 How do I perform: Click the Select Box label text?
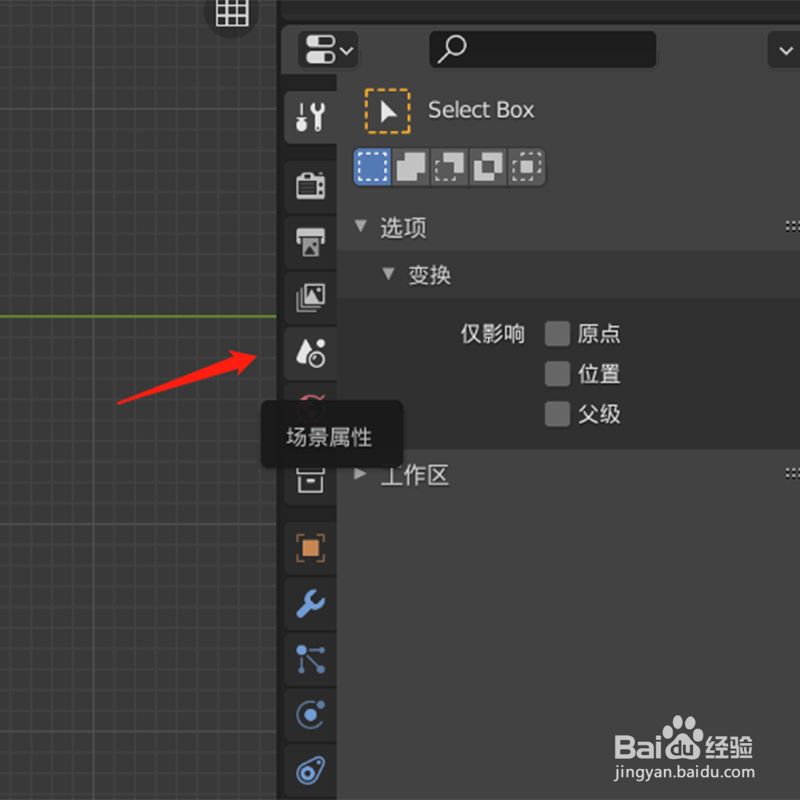[x=481, y=110]
